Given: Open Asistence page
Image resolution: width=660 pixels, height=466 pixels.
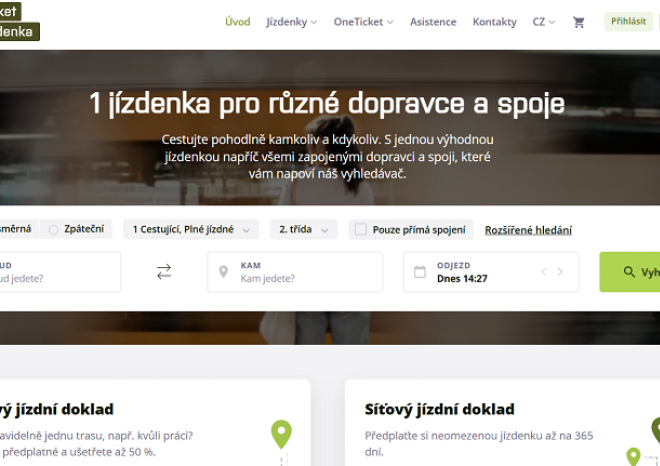Looking at the screenshot, I should [x=433, y=22].
